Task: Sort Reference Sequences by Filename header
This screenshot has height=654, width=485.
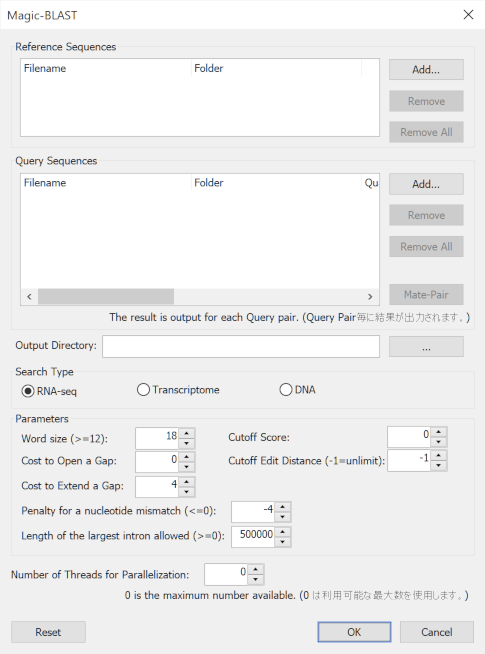Action: click(106, 68)
